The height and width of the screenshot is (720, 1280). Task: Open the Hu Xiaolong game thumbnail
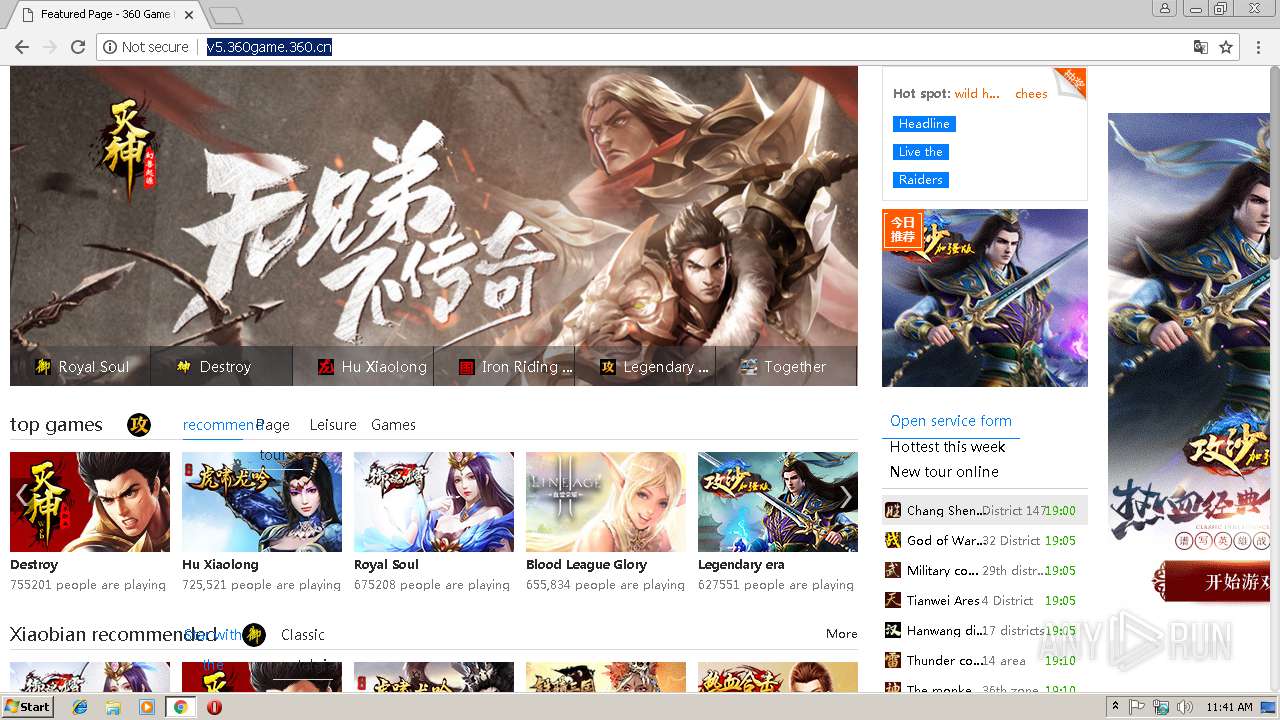pyautogui.click(x=262, y=502)
